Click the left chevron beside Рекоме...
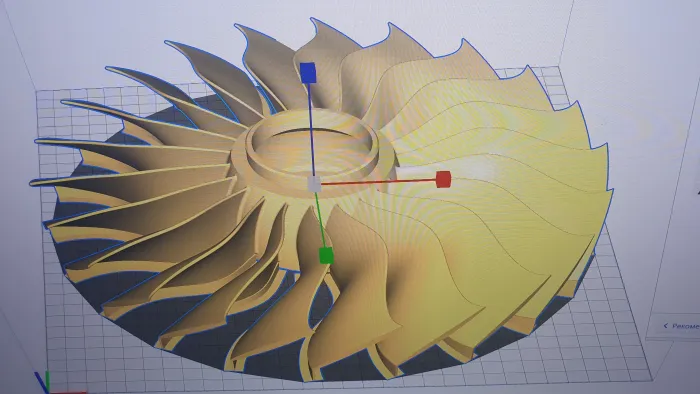The height and width of the screenshot is (394, 700). pyautogui.click(x=665, y=326)
